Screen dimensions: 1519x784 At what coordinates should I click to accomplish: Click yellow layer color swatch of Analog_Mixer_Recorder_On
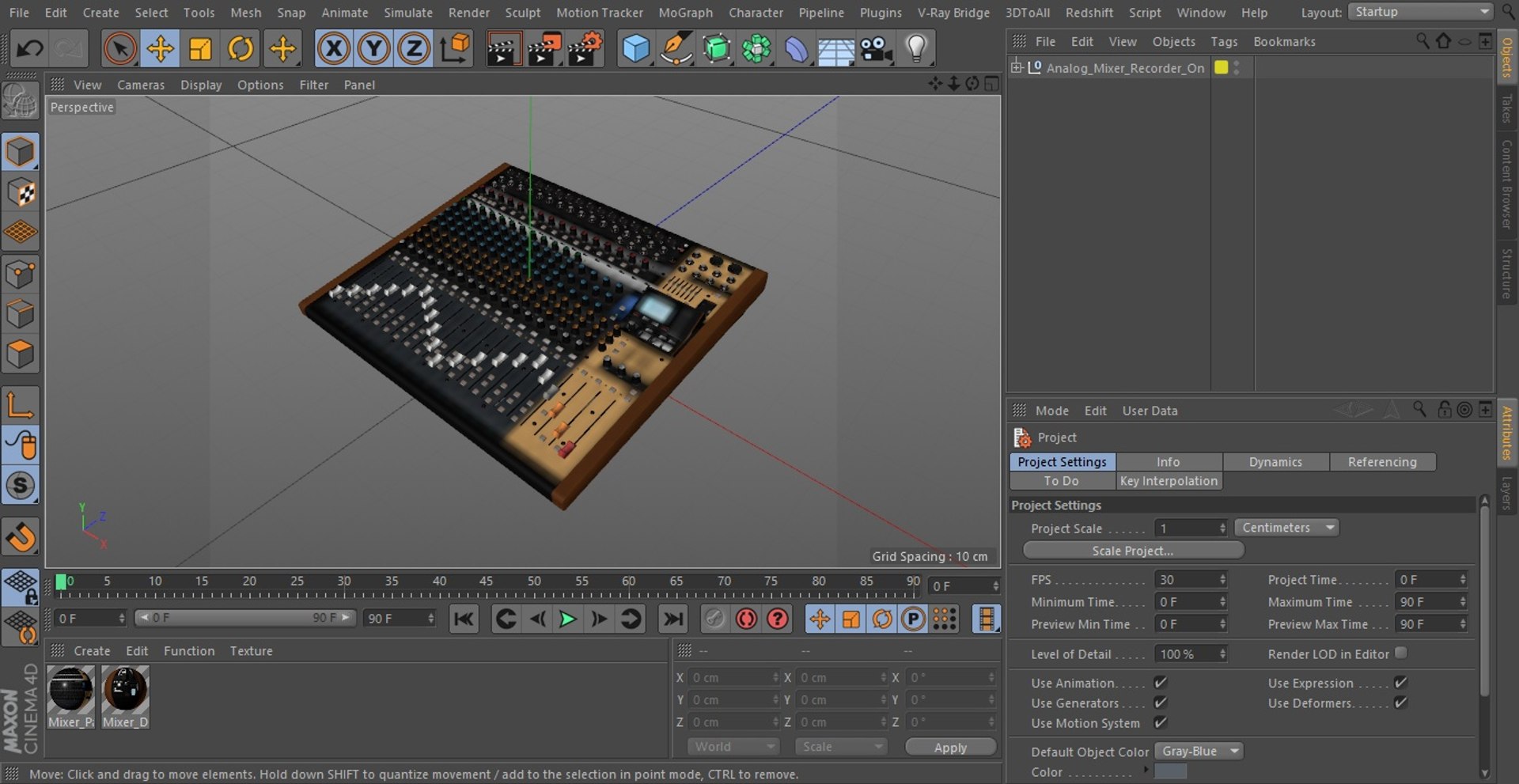pos(1222,67)
